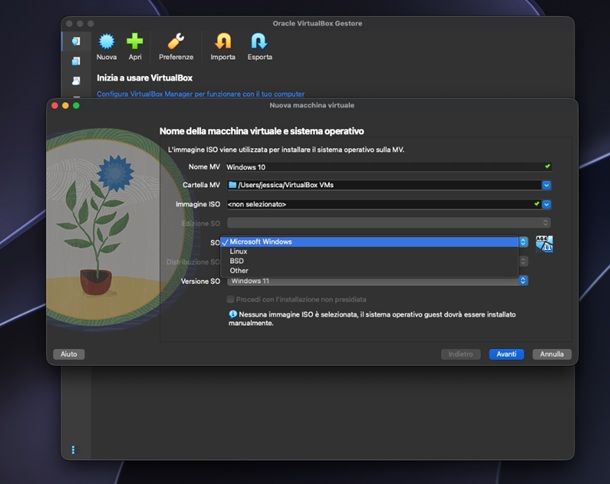This screenshot has height=484, width=610.
Task: Select the third sidebar icon in VirtualBox Gestore
Action: click(x=76, y=81)
